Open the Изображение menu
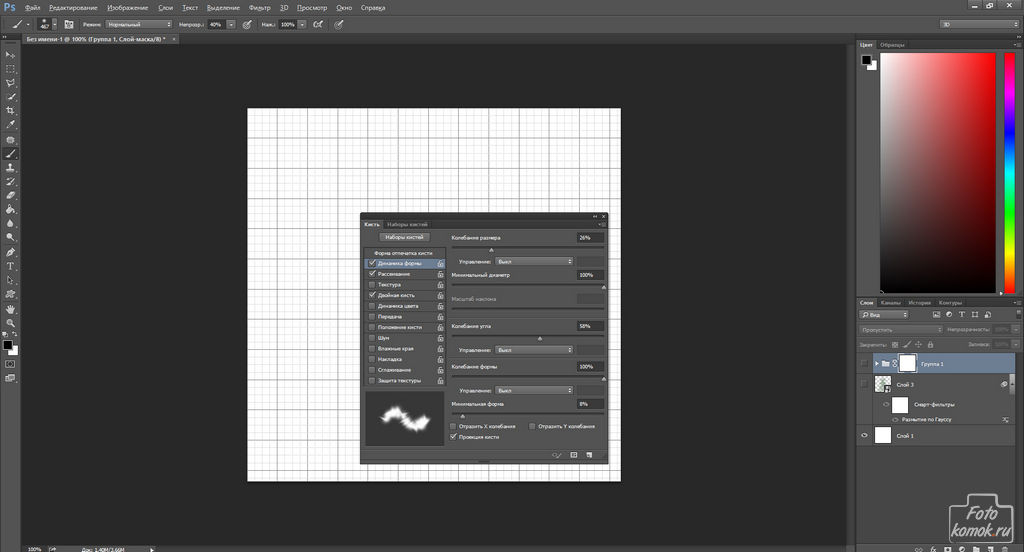This screenshot has height=552, width=1024. click(127, 8)
